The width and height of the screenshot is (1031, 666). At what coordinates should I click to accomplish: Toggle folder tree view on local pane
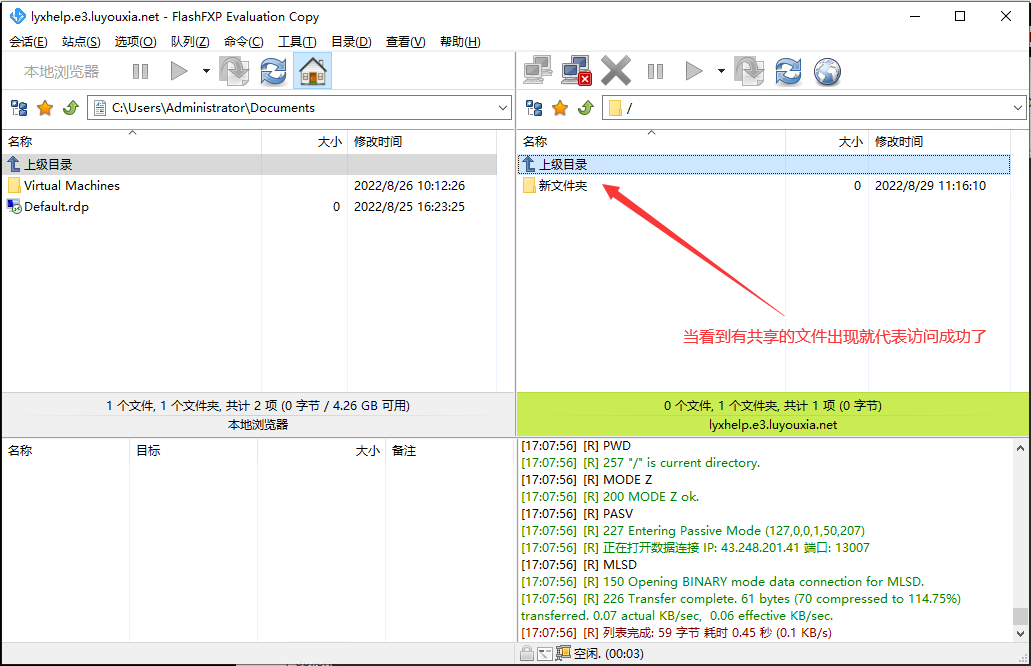18,107
